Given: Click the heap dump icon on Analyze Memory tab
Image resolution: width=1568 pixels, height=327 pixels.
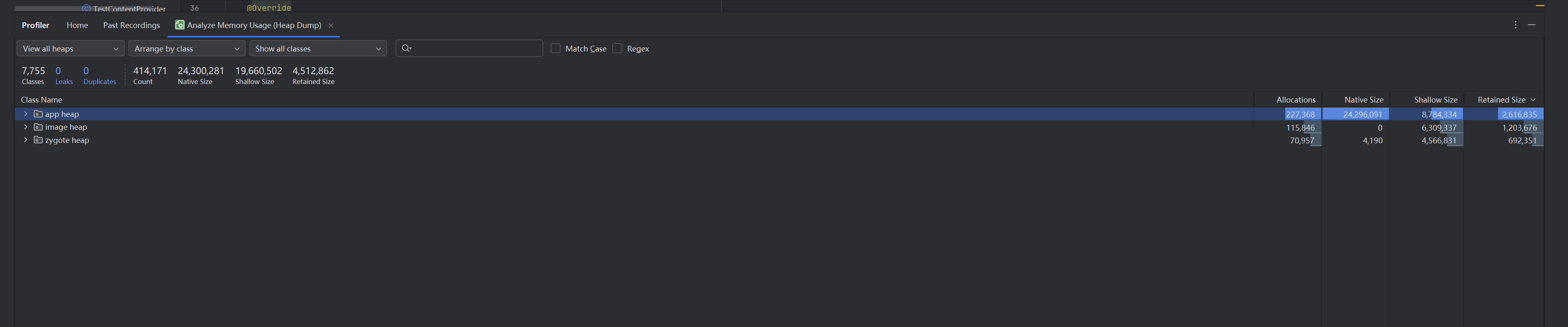Looking at the screenshot, I should (179, 25).
